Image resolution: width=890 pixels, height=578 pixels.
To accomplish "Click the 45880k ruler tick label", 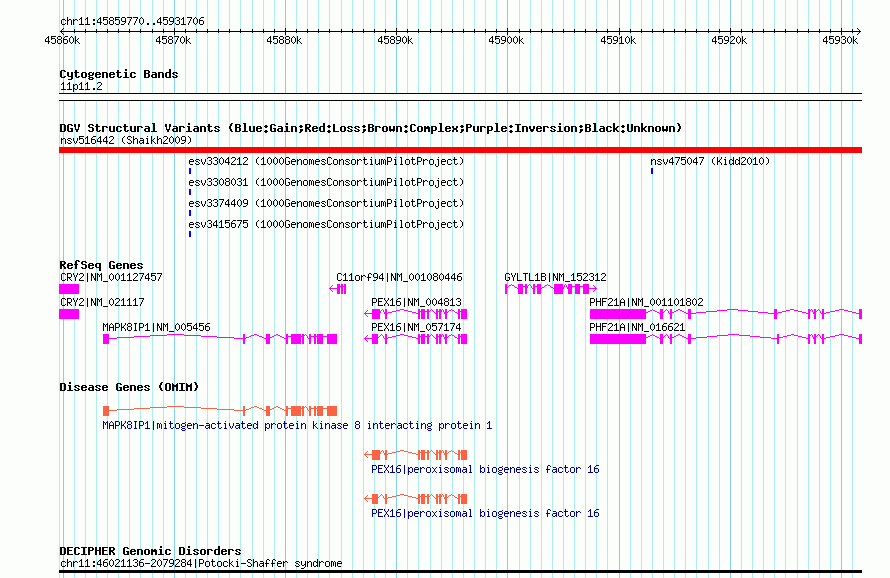I will pyautogui.click(x=284, y=41).
